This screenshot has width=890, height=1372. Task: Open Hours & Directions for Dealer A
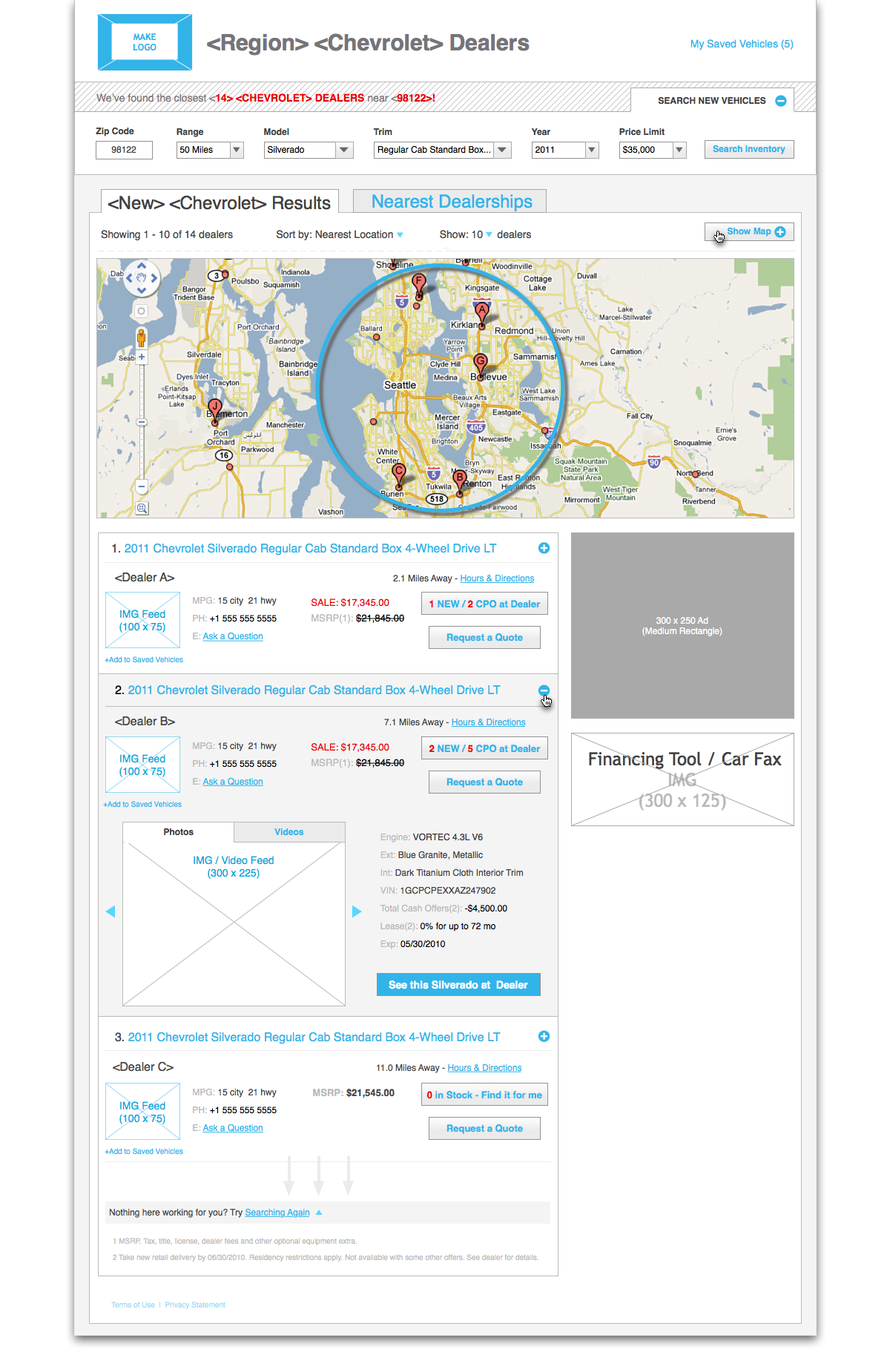point(497,578)
